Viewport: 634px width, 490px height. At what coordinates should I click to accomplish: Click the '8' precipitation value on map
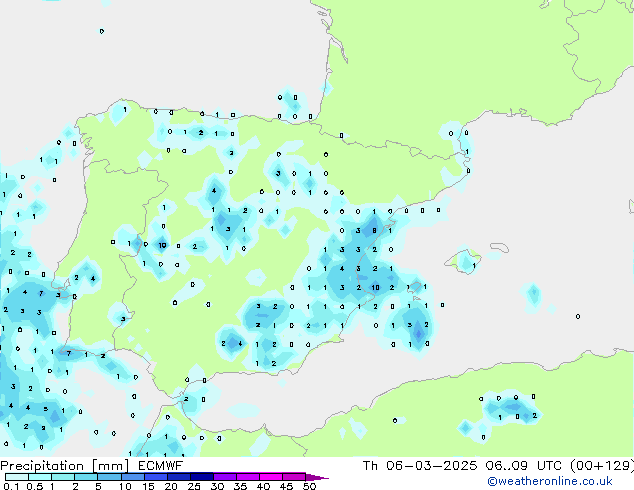point(374,230)
